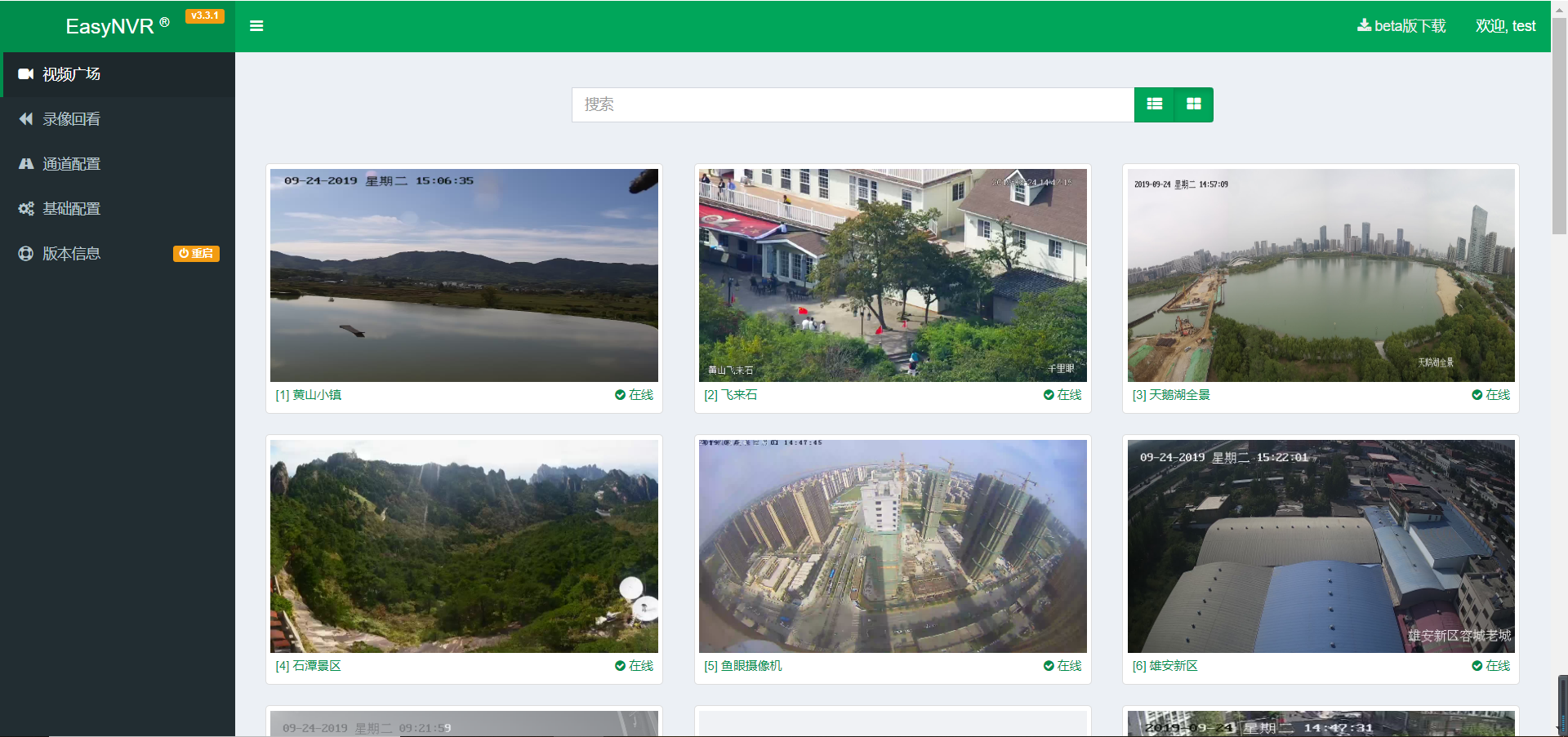
Task: Click the rewind icon beside 录像回看
Action: (x=25, y=119)
